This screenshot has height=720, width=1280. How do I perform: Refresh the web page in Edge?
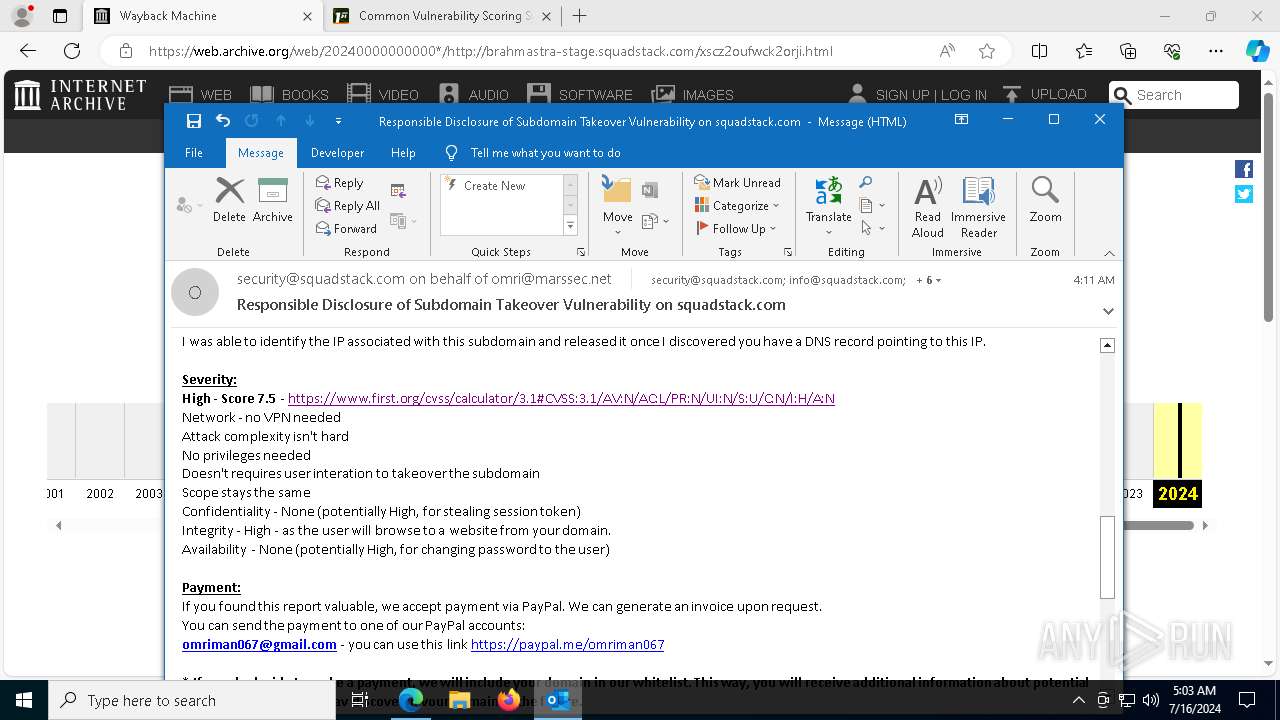(72, 51)
